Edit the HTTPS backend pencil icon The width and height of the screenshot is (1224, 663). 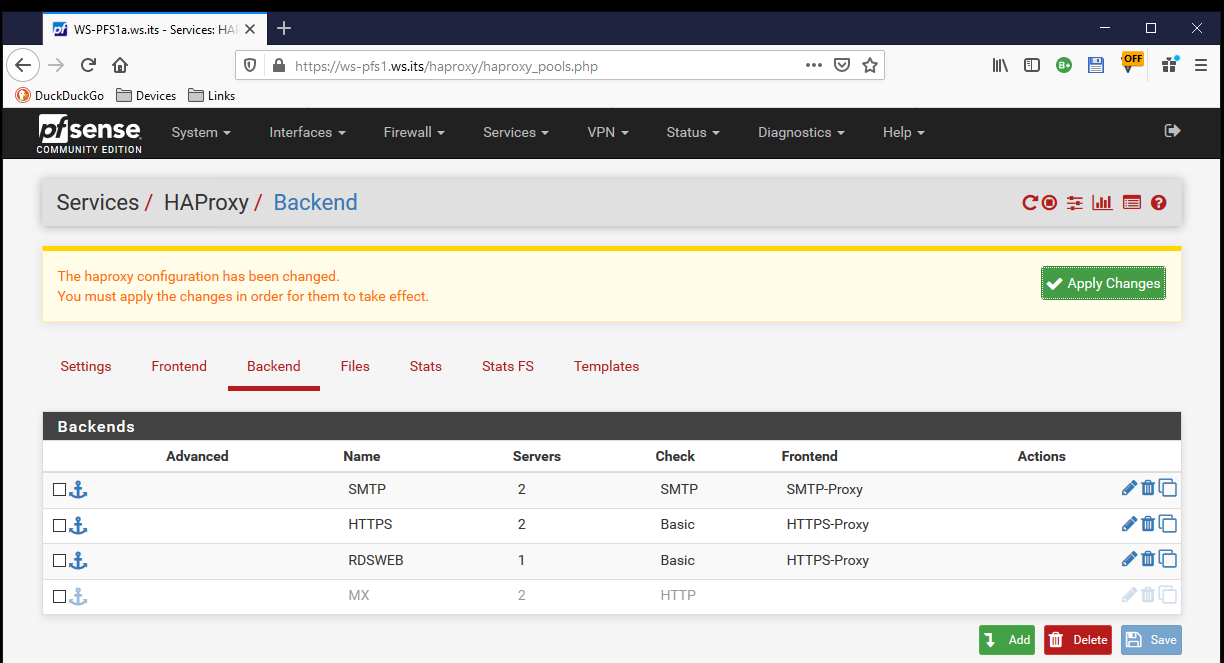point(1130,524)
